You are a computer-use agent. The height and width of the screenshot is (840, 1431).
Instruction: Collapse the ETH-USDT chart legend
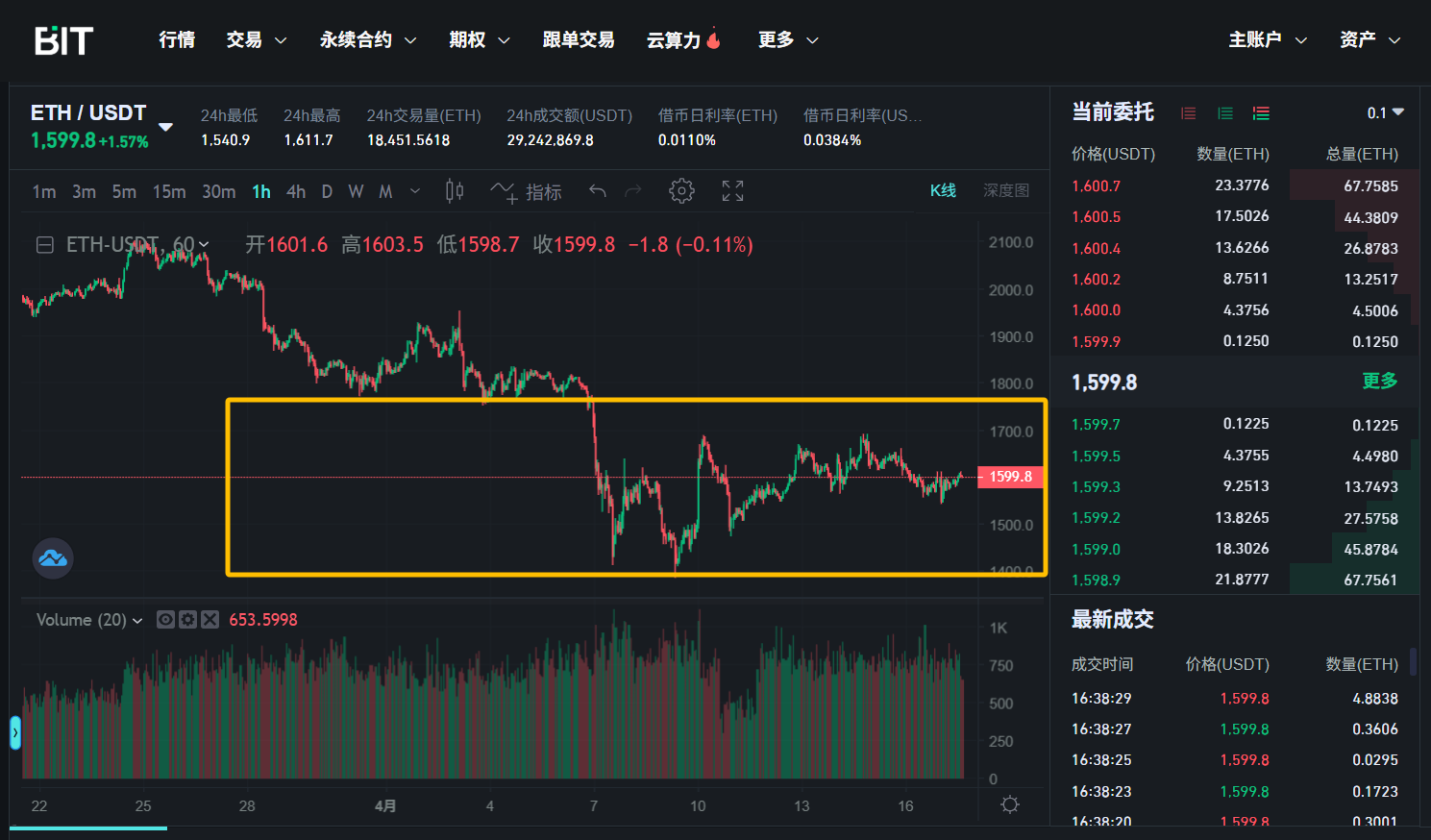[x=44, y=245]
